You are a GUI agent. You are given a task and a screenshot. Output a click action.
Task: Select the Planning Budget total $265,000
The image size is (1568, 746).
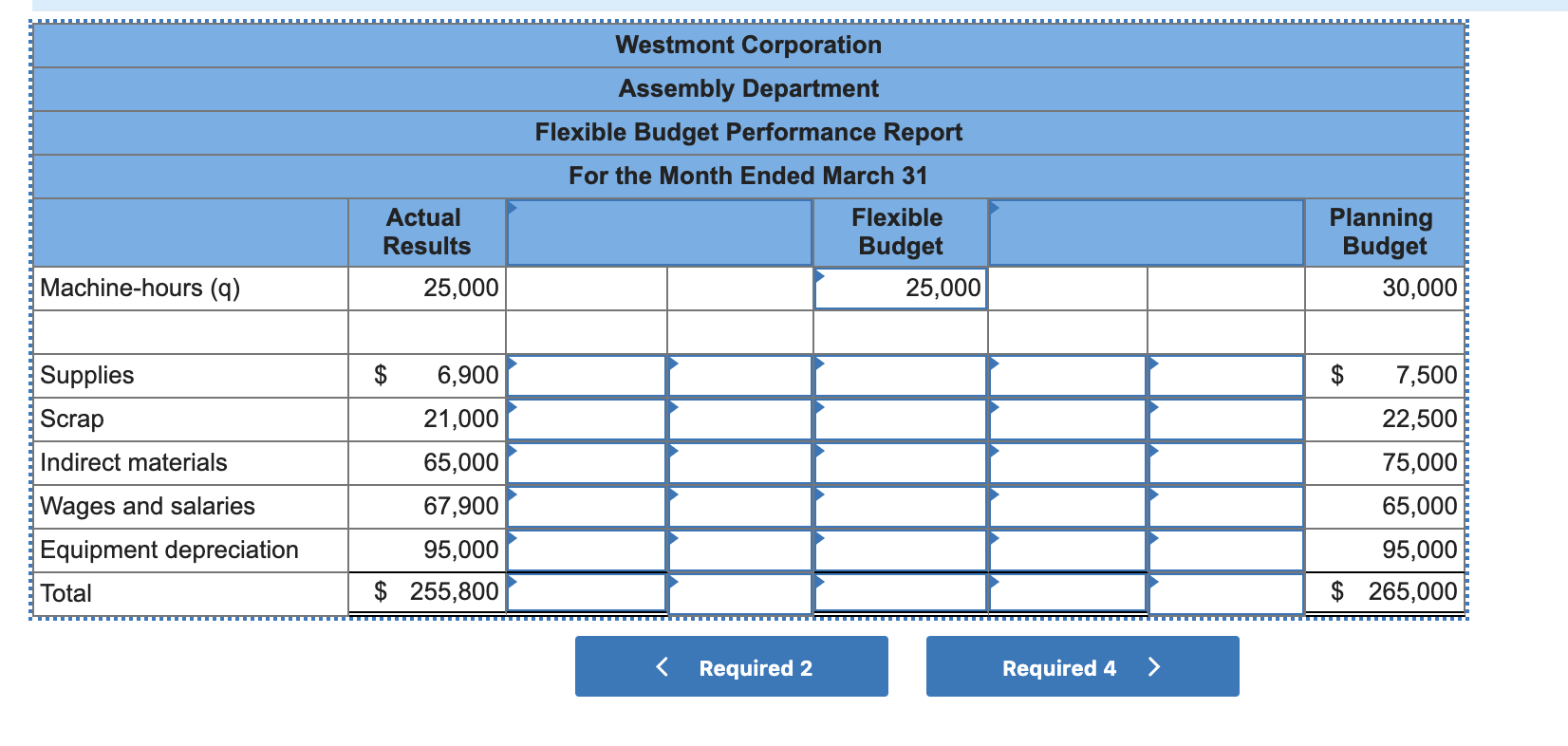1393,591
